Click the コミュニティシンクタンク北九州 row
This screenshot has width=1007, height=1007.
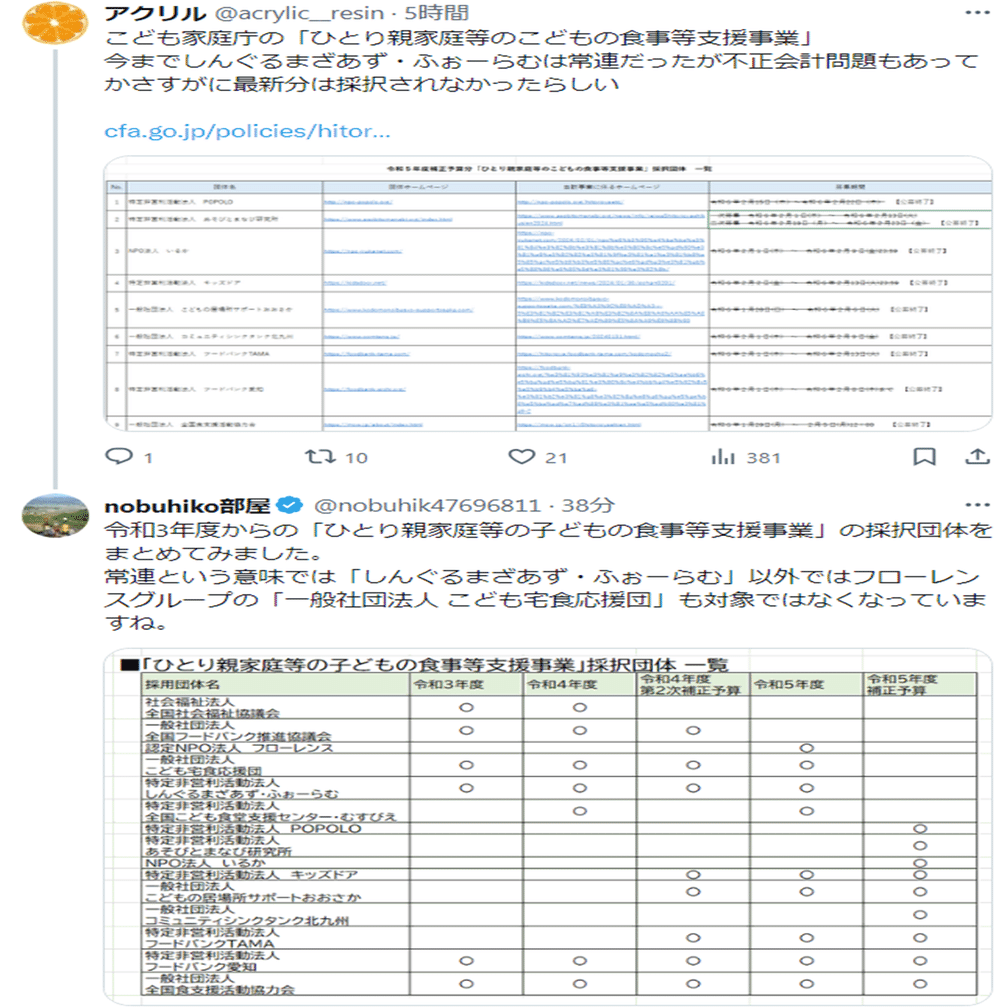click(559, 915)
